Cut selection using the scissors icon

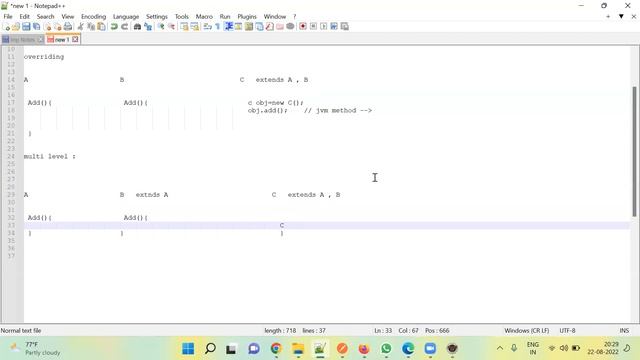coord(80,27)
